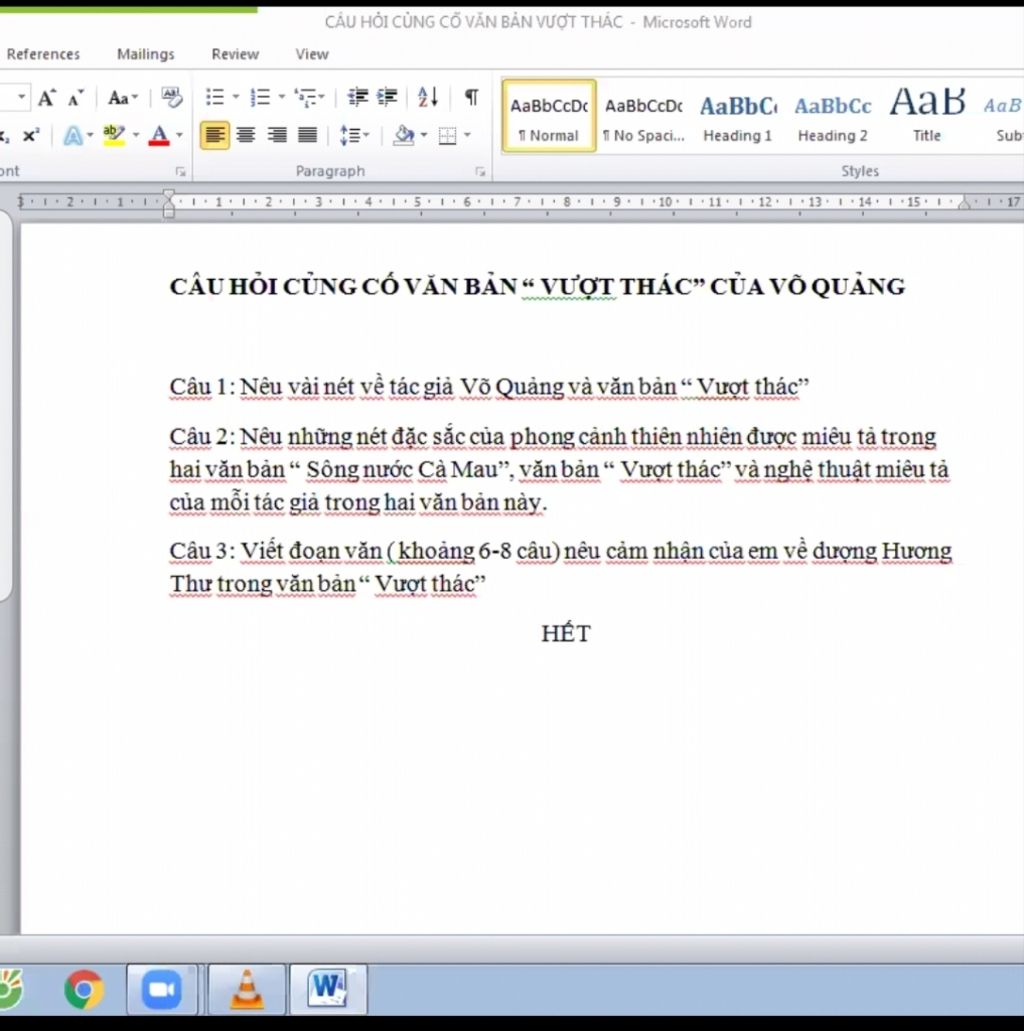Open Line and Paragraph Spacing menu
The height and width of the screenshot is (1031, 1024).
point(354,135)
